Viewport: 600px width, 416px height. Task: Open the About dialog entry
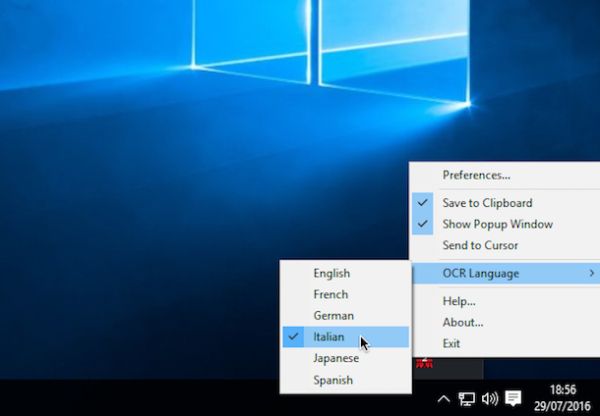pos(506,322)
